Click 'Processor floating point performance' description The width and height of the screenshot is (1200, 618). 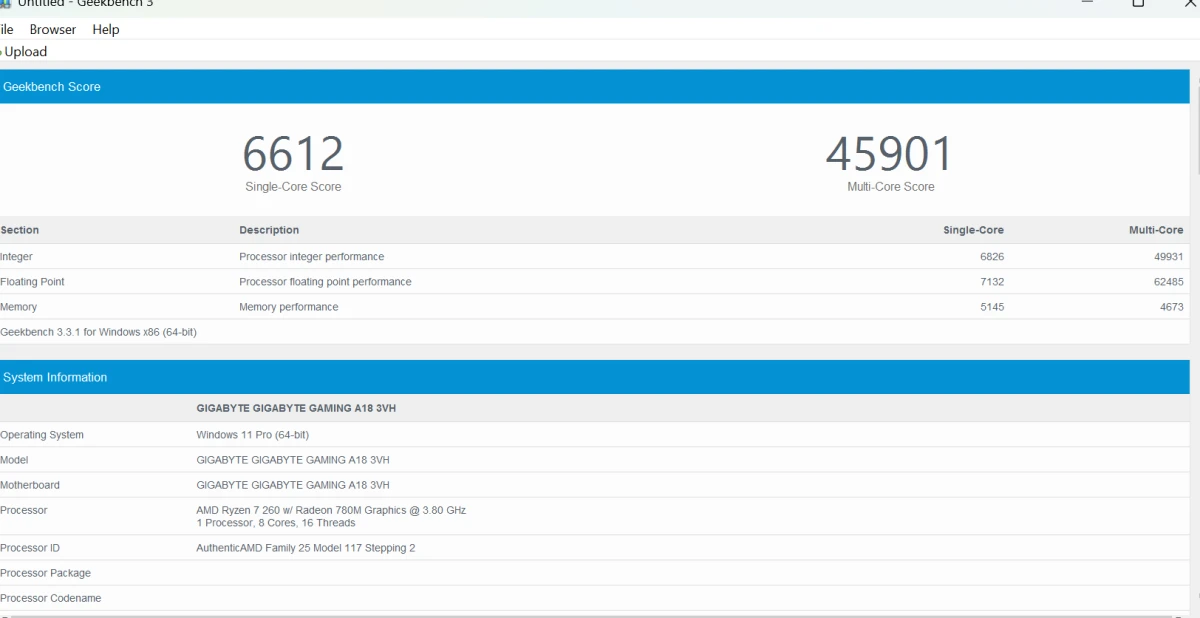[x=325, y=282]
